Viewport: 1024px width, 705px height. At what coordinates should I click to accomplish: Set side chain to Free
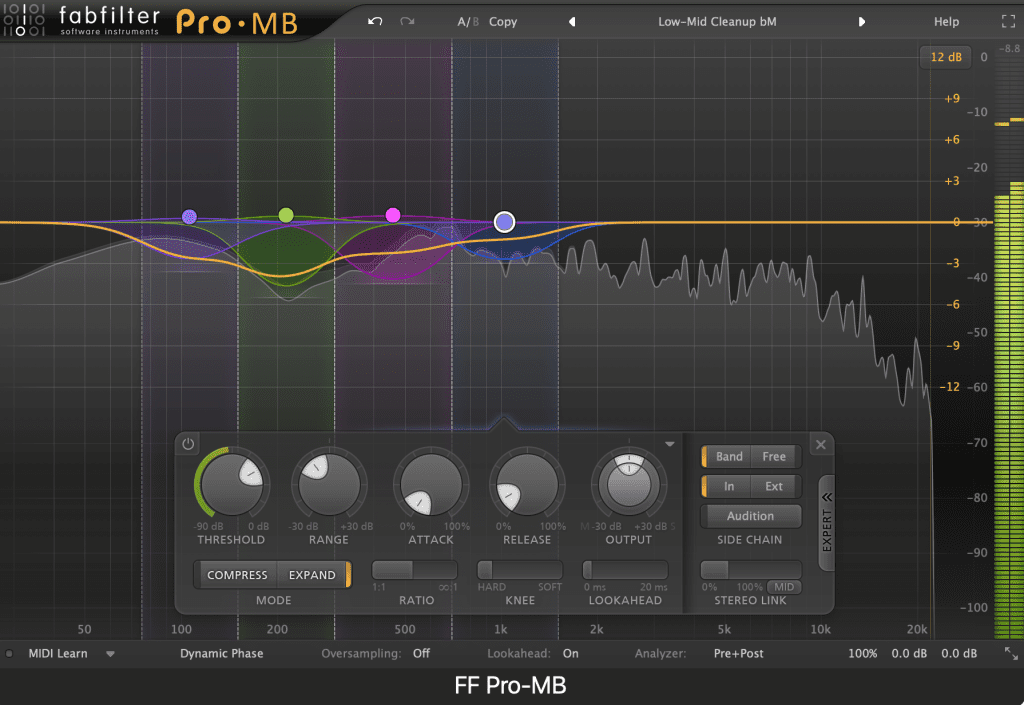coord(775,457)
